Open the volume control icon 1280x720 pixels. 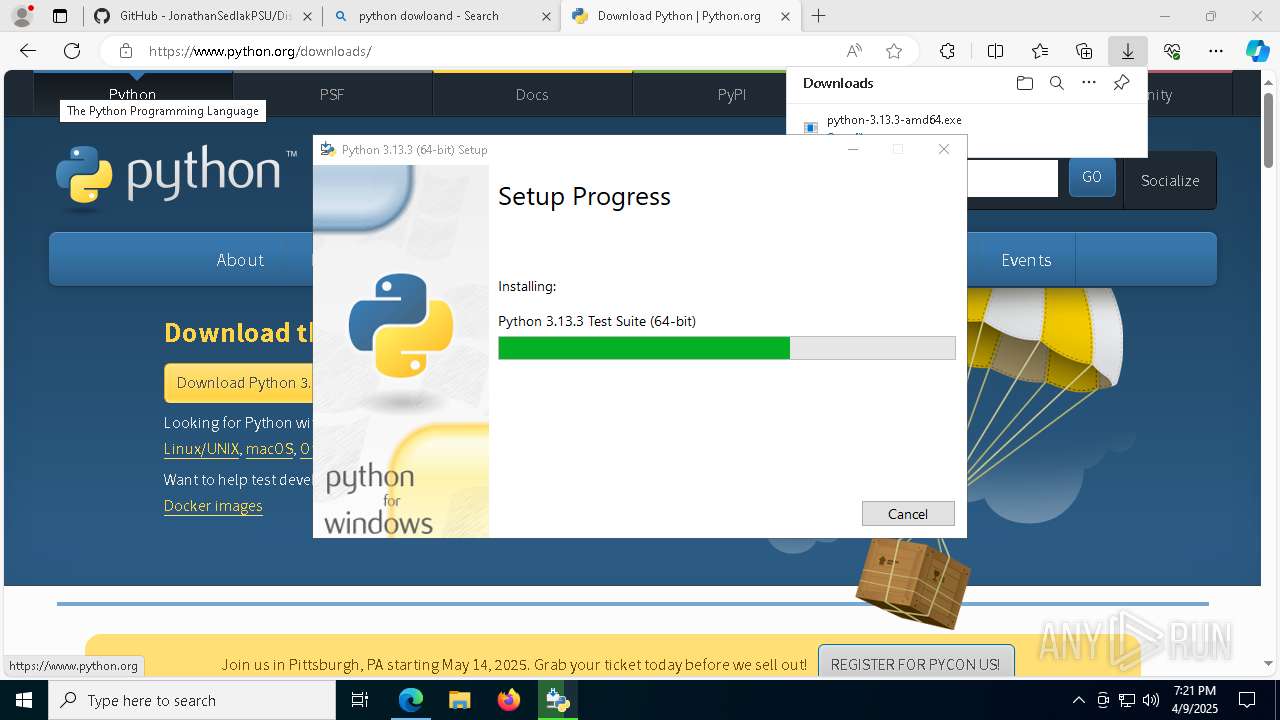tap(1151, 700)
